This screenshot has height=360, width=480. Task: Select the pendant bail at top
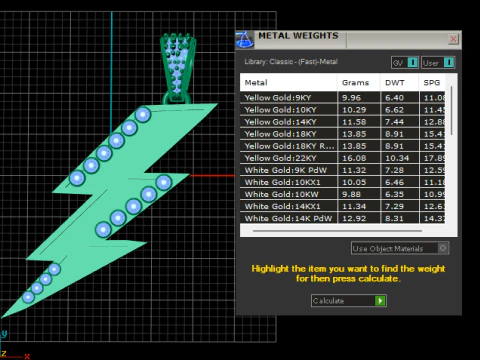click(x=178, y=68)
